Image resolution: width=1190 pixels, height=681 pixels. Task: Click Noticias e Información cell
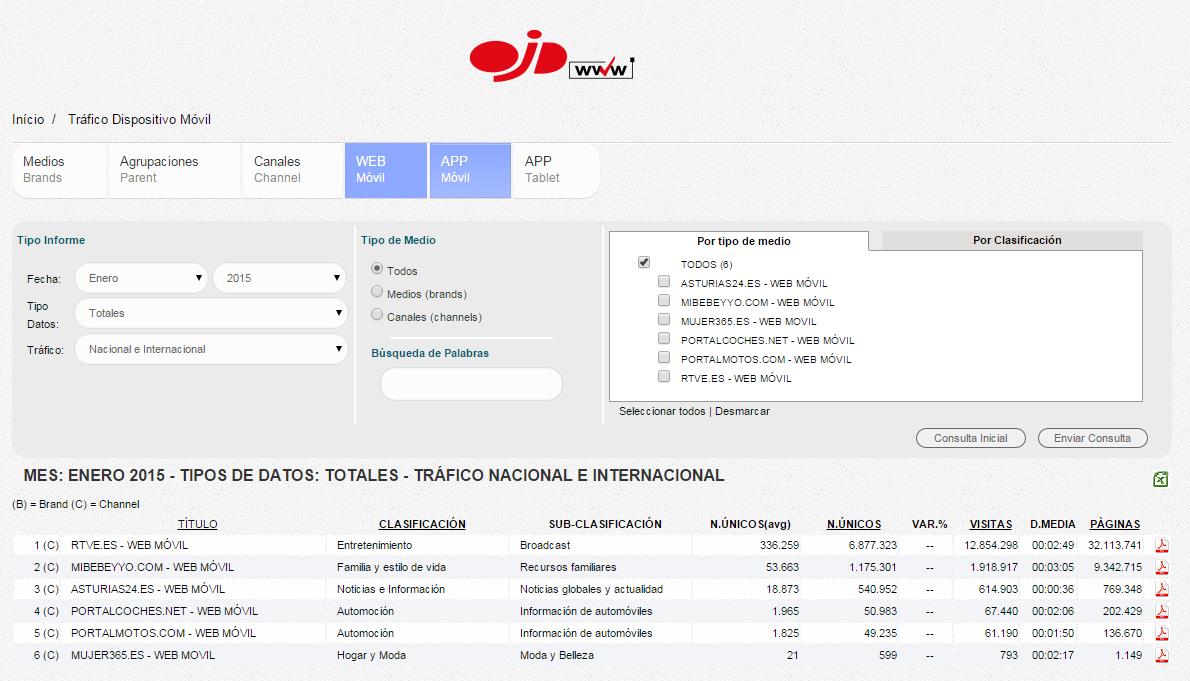click(391, 589)
